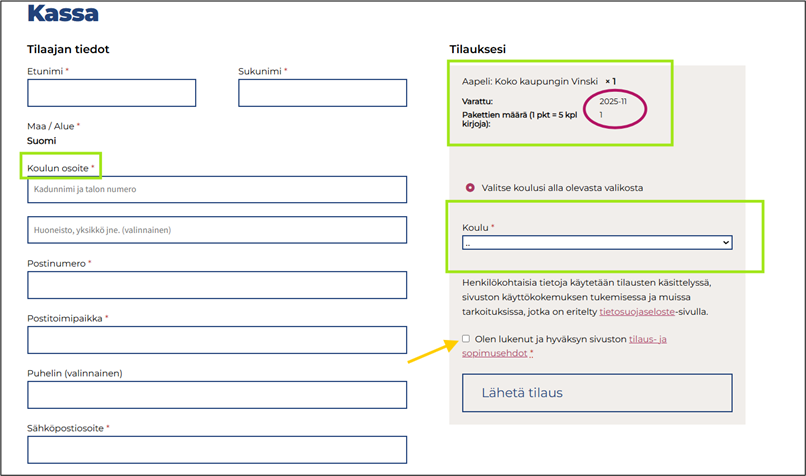Click the Suomi country value
The height and width of the screenshot is (476, 806).
pyautogui.click(x=41, y=141)
